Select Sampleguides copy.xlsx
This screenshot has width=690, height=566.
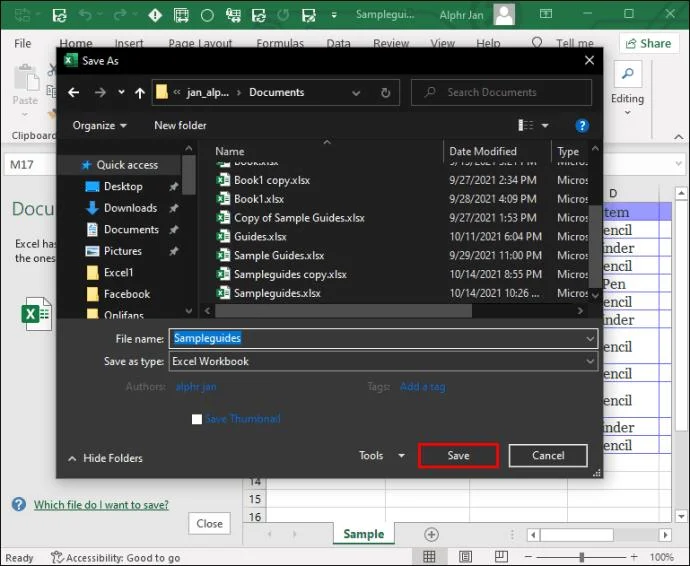coord(290,275)
